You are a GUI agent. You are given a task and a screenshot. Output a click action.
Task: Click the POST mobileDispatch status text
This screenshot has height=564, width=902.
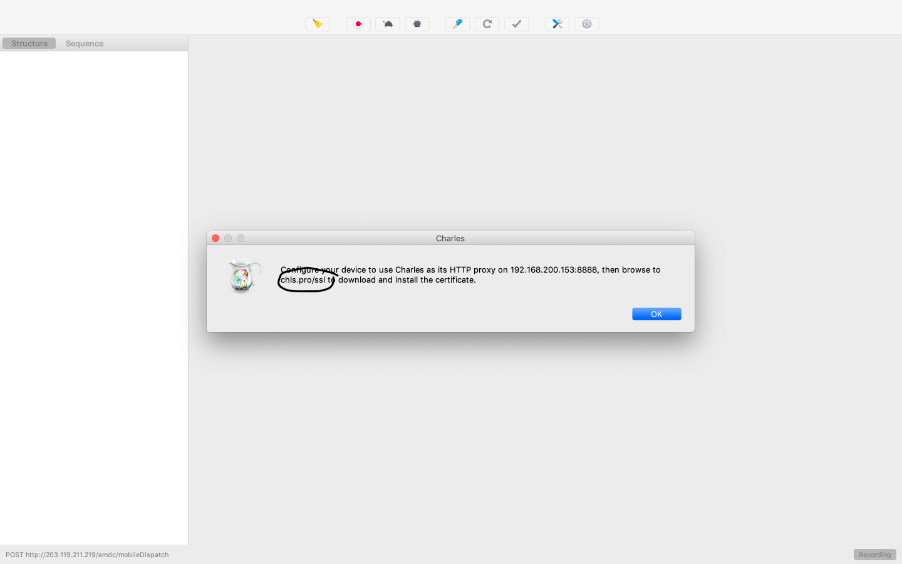tap(87, 555)
